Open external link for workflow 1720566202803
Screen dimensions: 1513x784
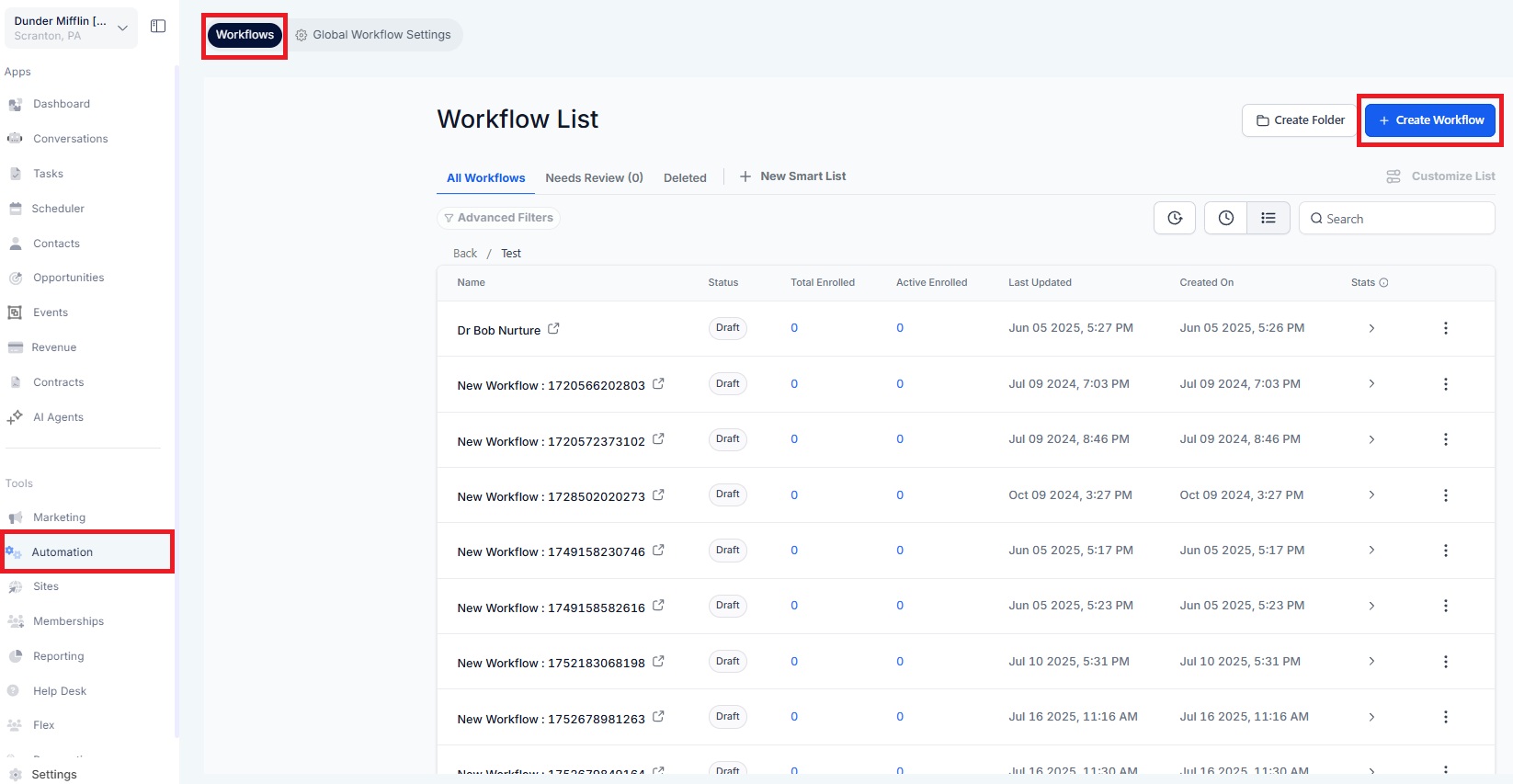pyautogui.click(x=658, y=384)
